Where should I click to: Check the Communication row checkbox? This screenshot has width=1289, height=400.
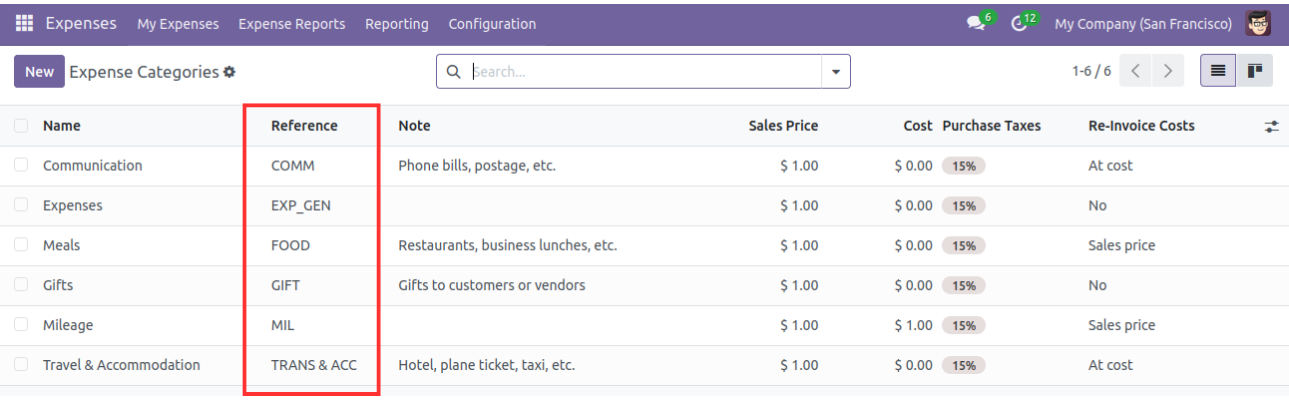(x=21, y=166)
